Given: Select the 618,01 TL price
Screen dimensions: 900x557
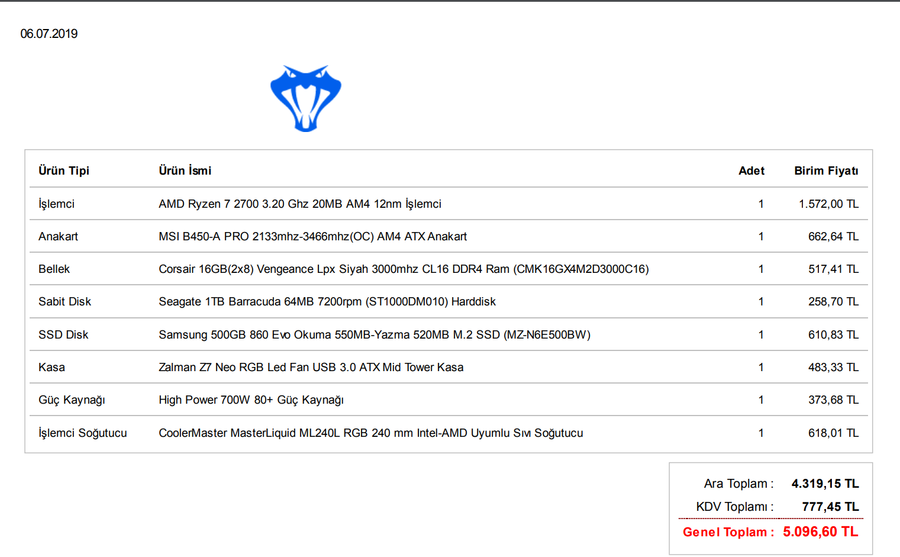Looking at the screenshot, I should click(x=833, y=433).
